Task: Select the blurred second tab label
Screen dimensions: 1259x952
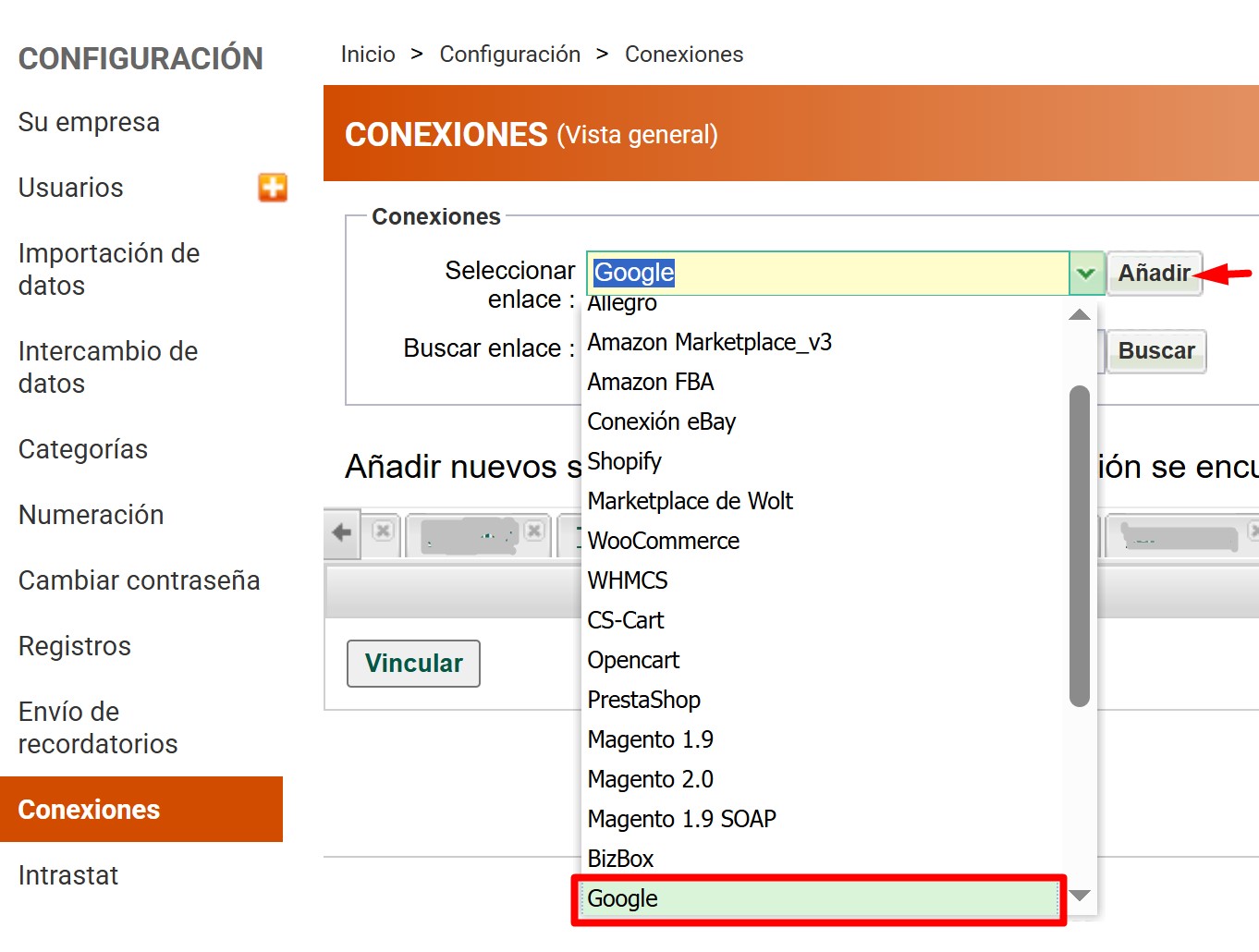Action: tap(470, 537)
